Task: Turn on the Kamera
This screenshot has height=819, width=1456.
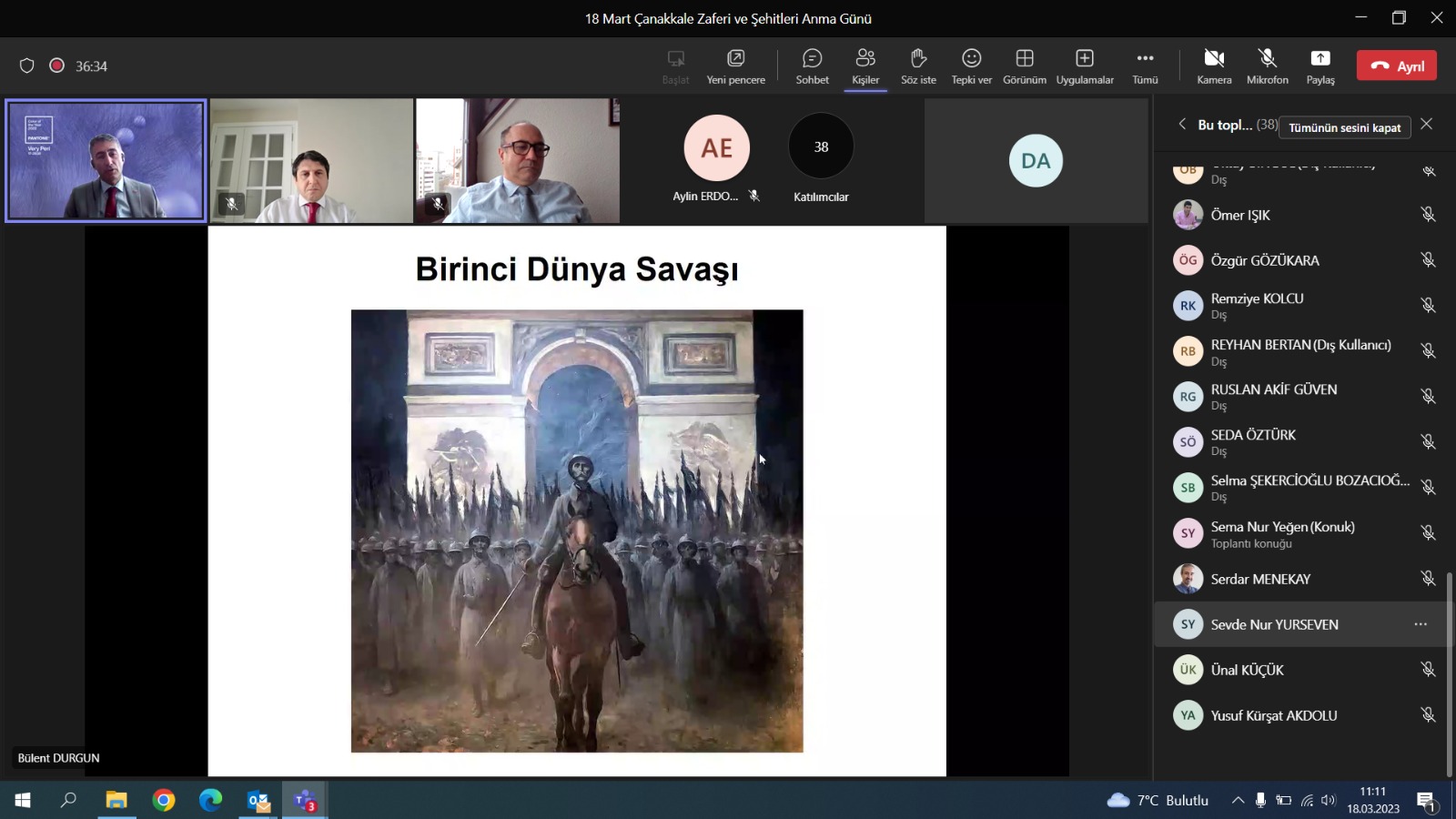Action: 1214,66
